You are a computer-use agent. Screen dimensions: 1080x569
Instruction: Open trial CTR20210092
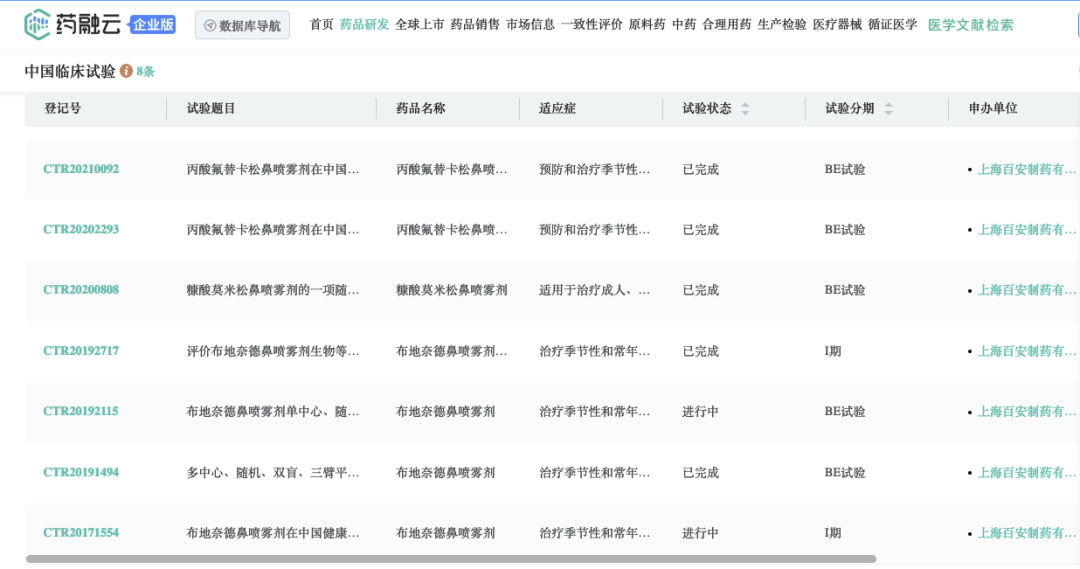coord(81,169)
